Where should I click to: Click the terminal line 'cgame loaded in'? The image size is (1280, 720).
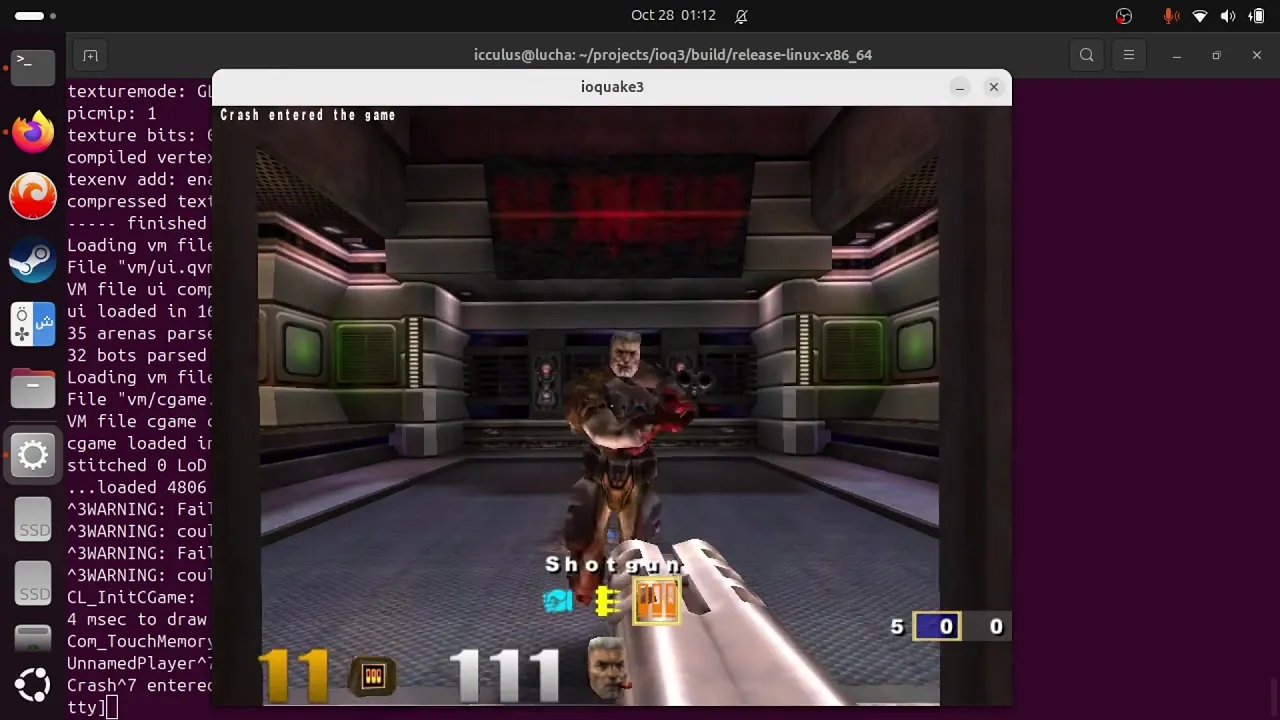point(140,443)
